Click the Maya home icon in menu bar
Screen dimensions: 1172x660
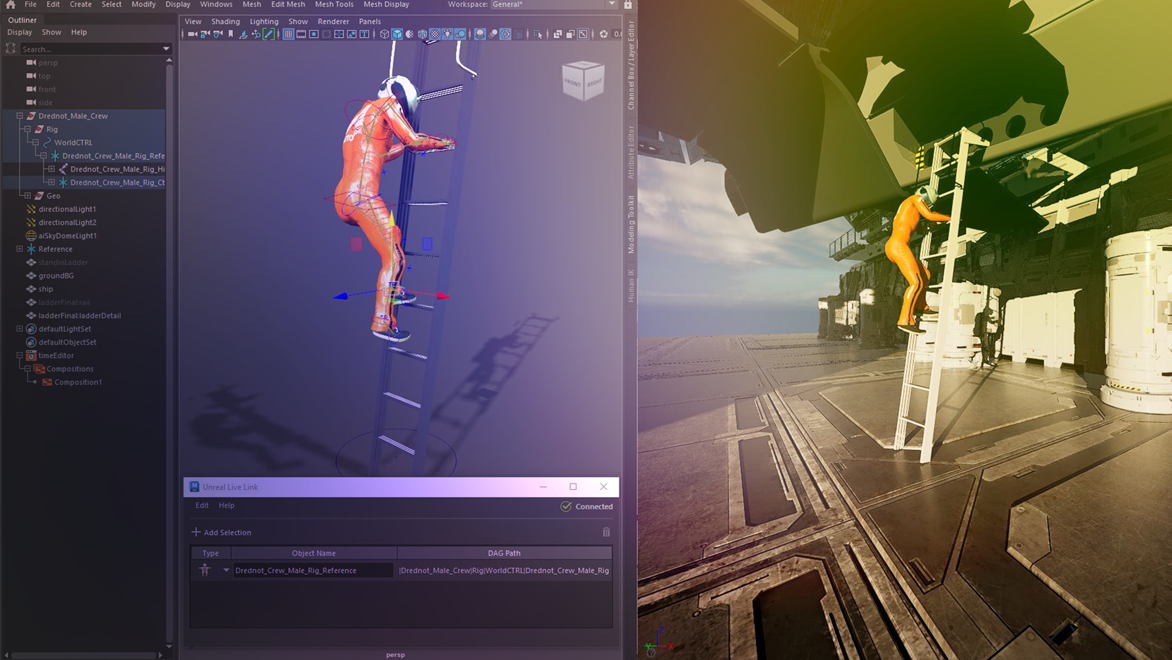pyautogui.click(x=10, y=5)
